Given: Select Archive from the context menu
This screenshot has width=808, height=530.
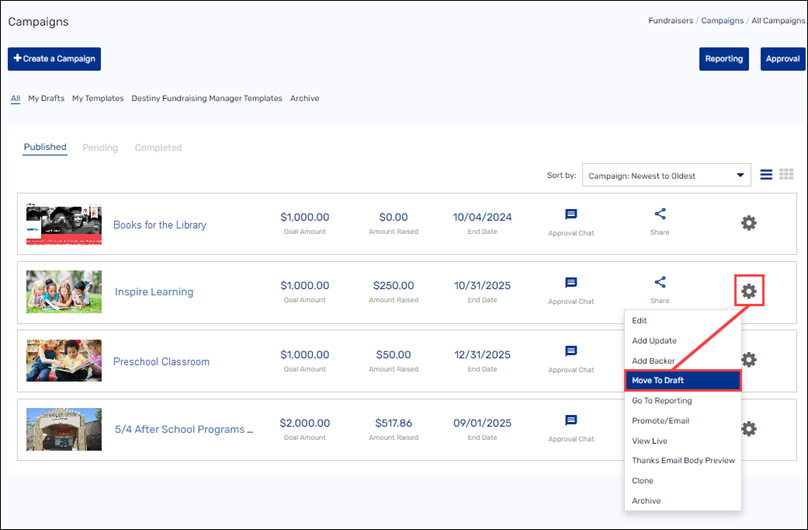Looking at the screenshot, I should pyautogui.click(x=646, y=500).
